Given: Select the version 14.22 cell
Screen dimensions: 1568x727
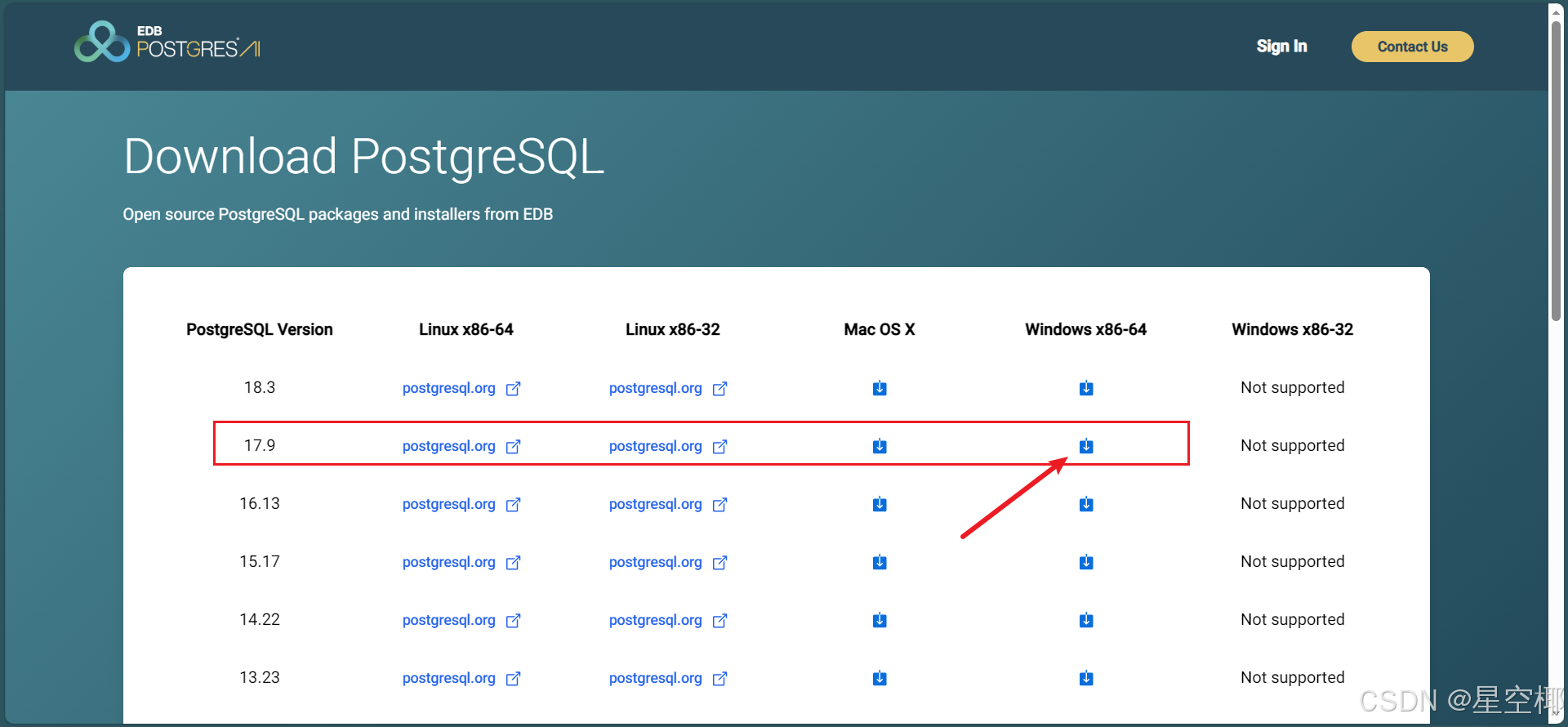Looking at the screenshot, I should (260, 619).
